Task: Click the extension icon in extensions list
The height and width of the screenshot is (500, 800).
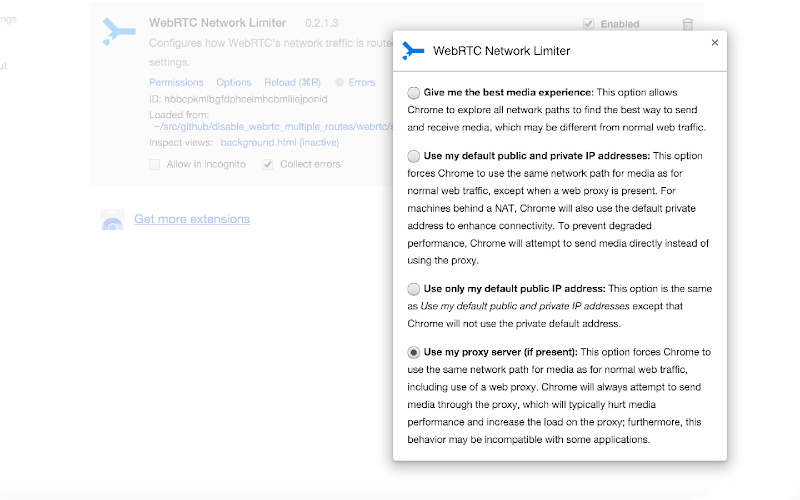Action: (x=118, y=32)
